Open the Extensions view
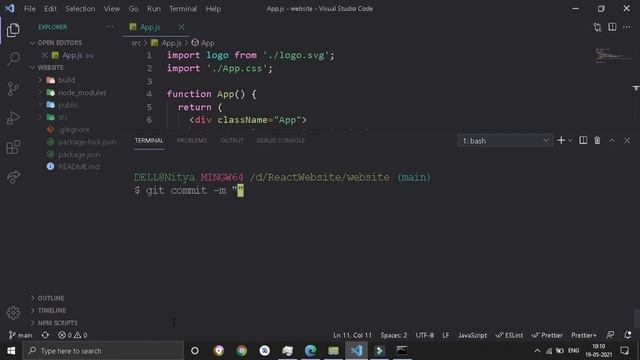The width and height of the screenshot is (640, 360). (x=13, y=147)
